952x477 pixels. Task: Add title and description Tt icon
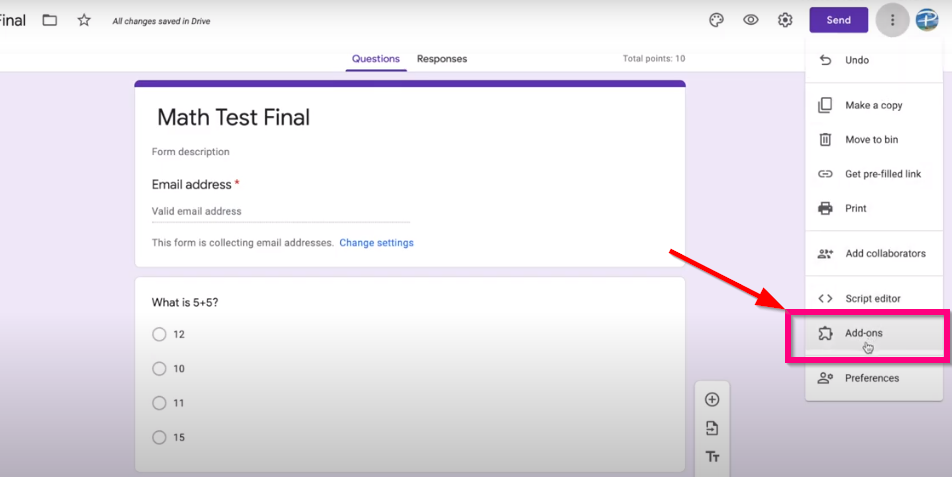[712, 456]
